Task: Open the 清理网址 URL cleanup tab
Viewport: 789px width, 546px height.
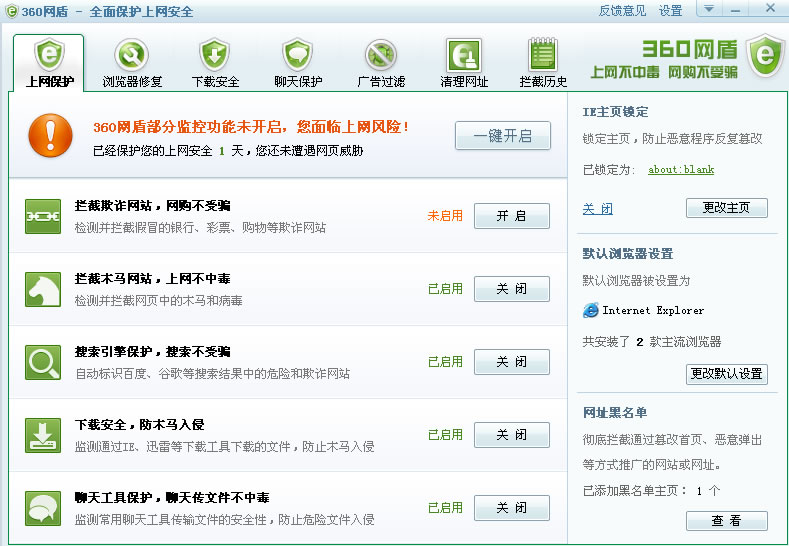Action: pyautogui.click(x=464, y=63)
